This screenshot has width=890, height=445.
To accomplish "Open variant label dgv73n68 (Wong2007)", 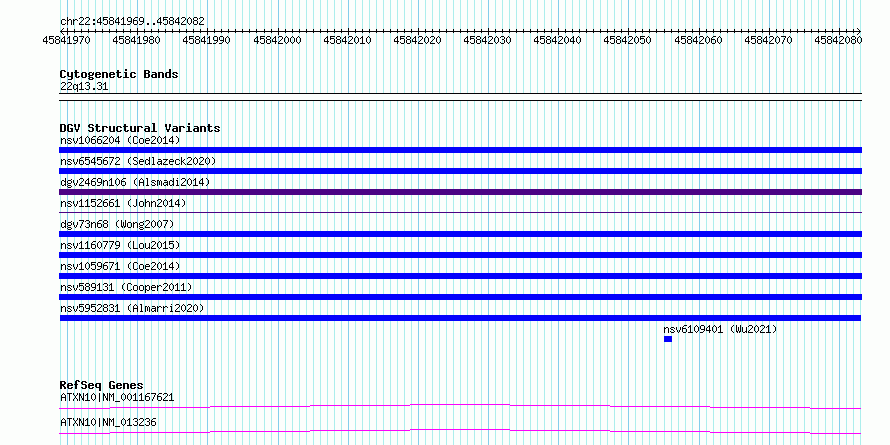I will (x=117, y=224).
